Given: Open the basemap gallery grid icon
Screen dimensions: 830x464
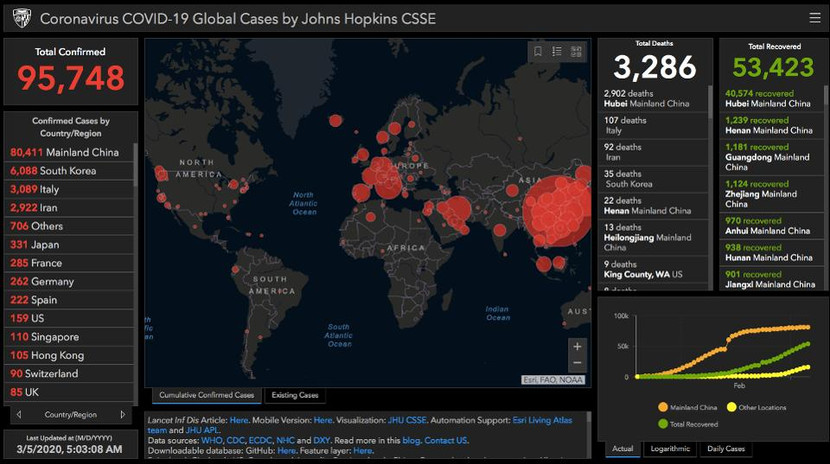Looking at the screenshot, I should click(576, 52).
